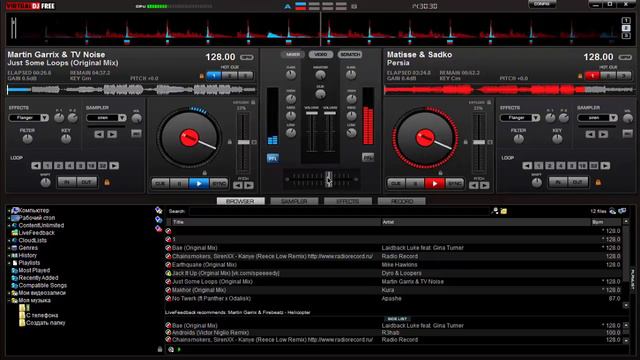
Task: Tap the BPM button on left deck
Action: pos(246,58)
